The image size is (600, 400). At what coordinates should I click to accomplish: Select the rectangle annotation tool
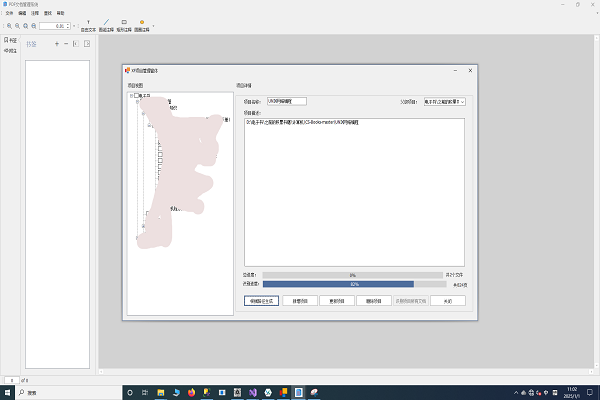coord(124,26)
